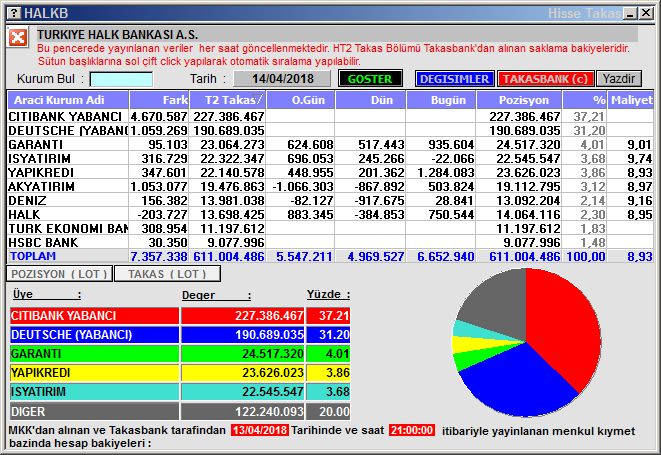
Task: Sort by Fark column header
Action: point(159,100)
